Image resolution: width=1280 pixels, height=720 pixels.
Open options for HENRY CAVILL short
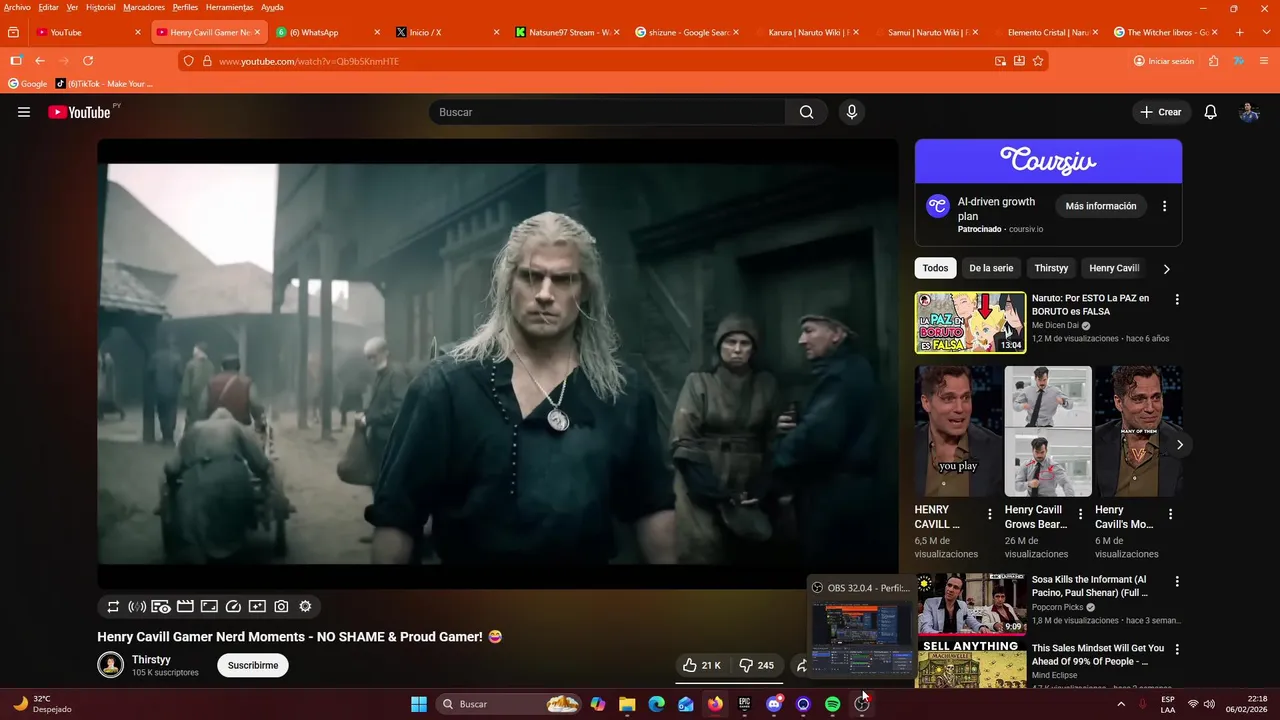[990, 514]
